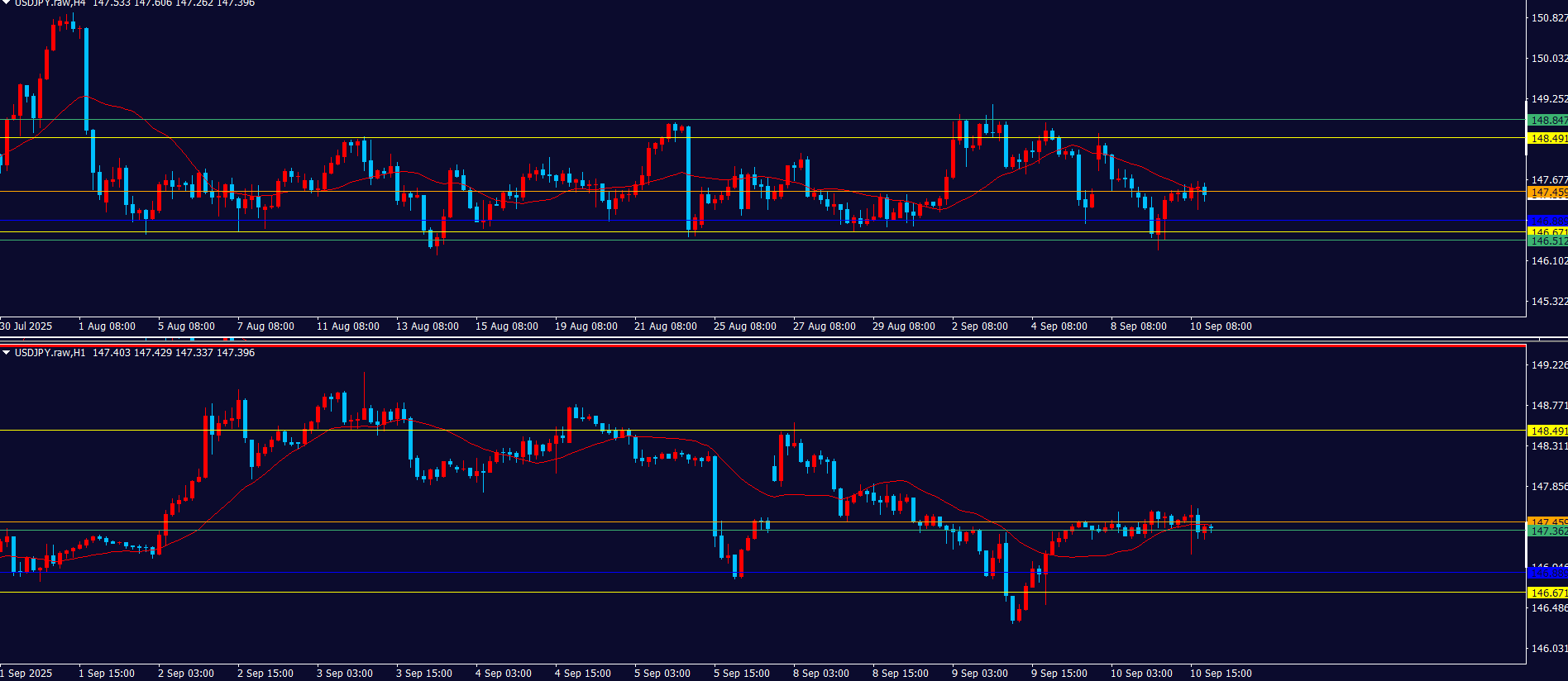Select the 149.226 price scale value
1568x681 pixels.
[1548, 365]
